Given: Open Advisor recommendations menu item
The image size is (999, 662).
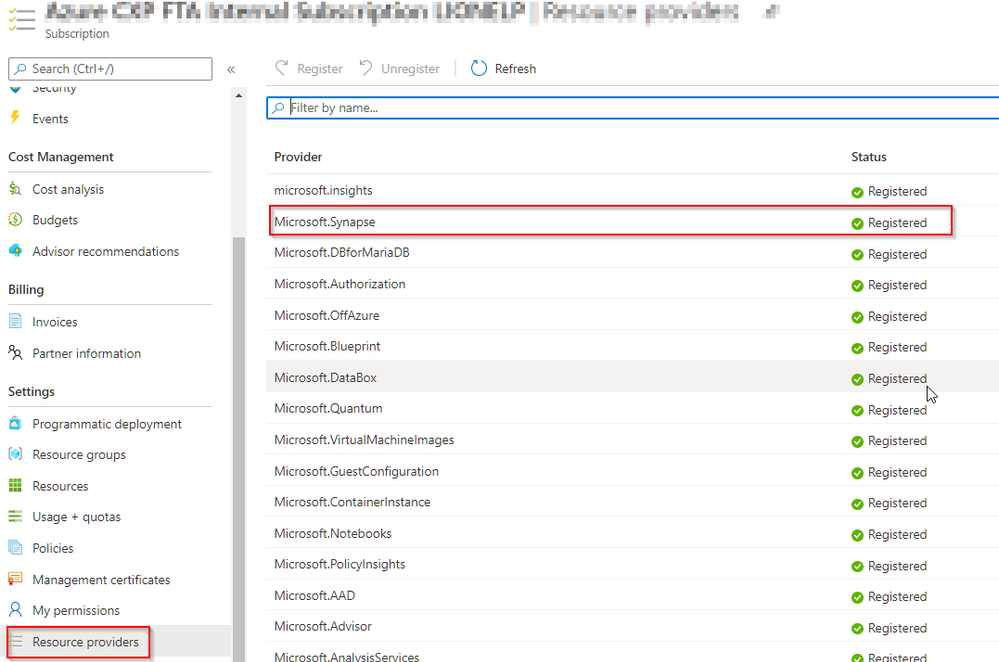Looking at the screenshot, I should [106, 251].
